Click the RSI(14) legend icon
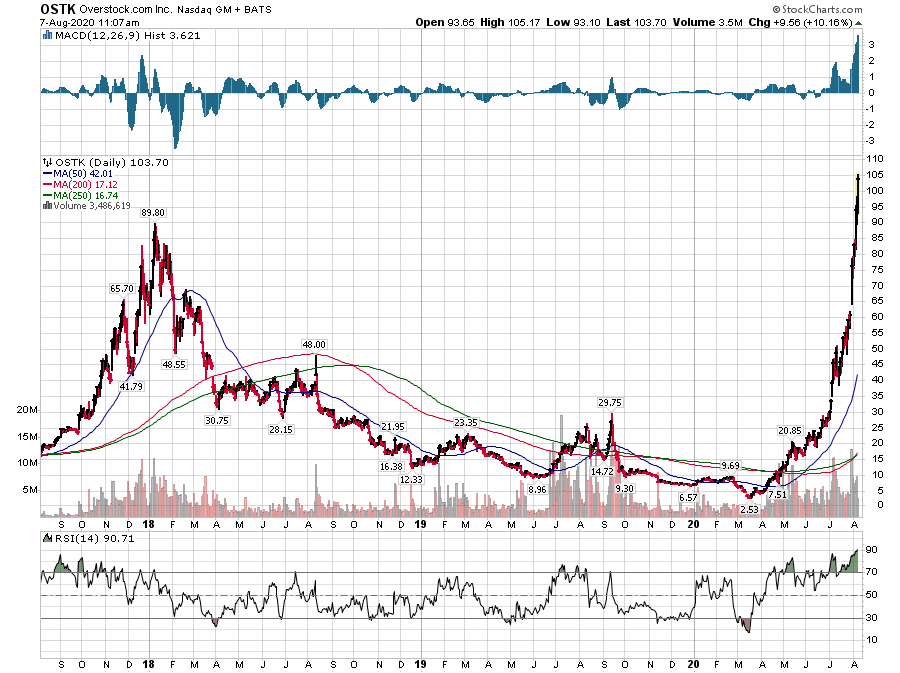This screenshot has width=900, height=673. pos(47,539)
